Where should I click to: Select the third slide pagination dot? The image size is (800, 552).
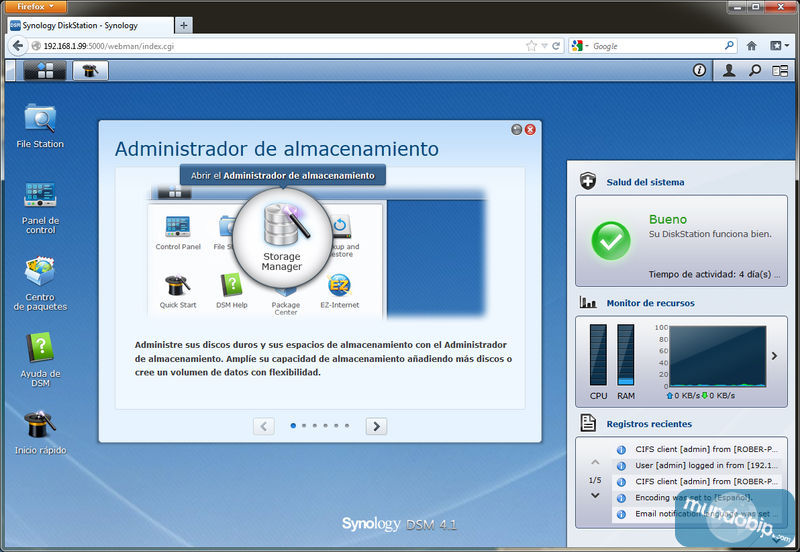(315, 425)
